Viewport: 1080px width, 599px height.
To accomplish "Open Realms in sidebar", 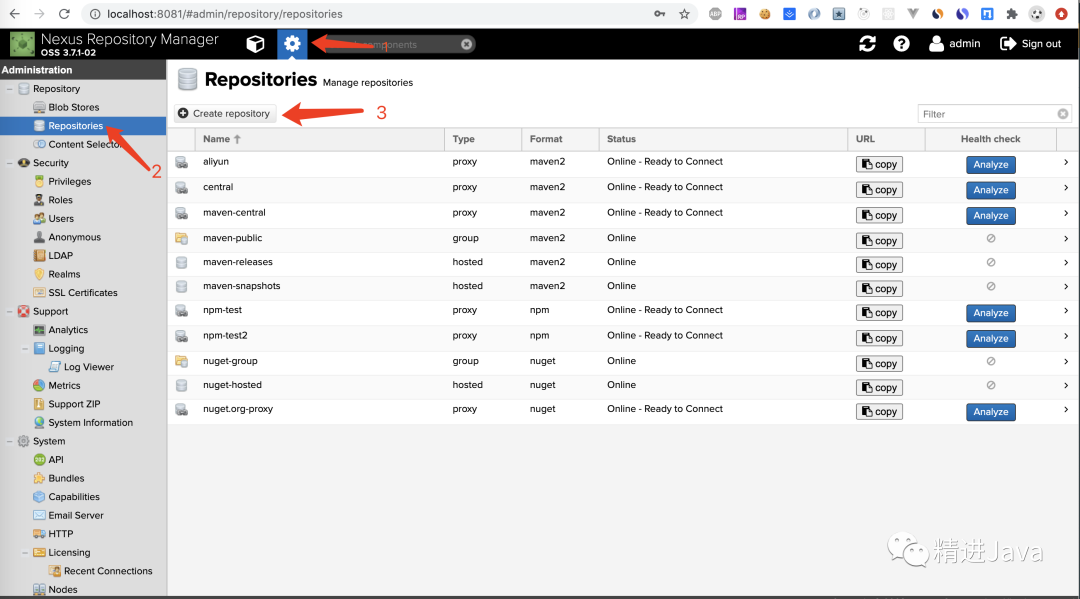I will [63, 274].
